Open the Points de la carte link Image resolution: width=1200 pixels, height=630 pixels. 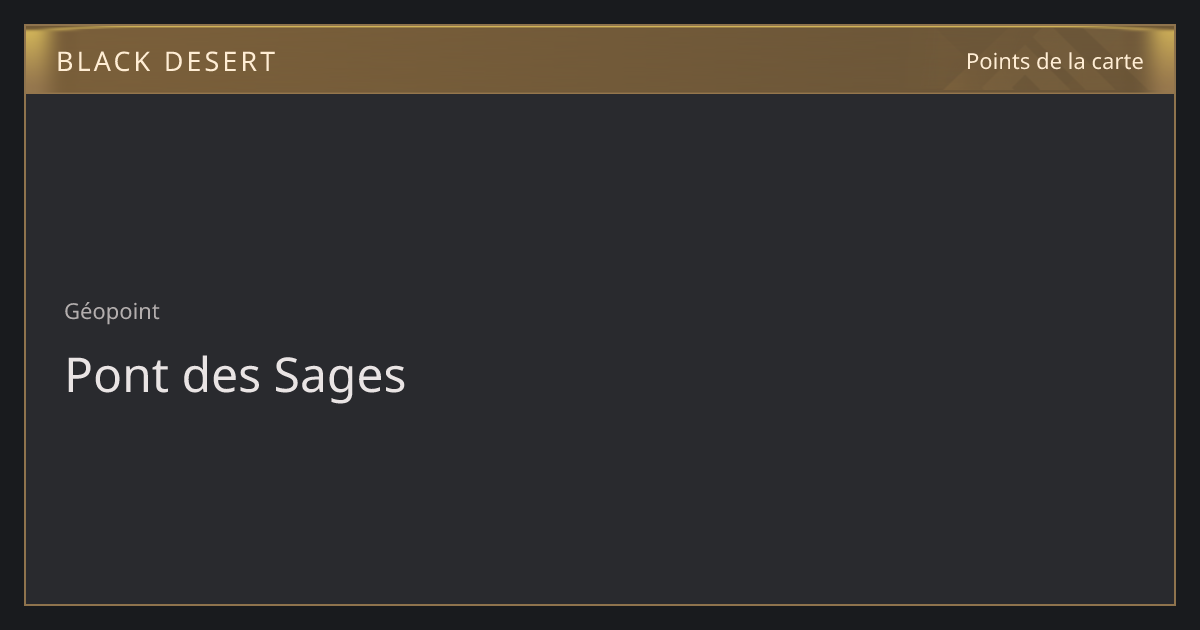(x=1054, y=61)
